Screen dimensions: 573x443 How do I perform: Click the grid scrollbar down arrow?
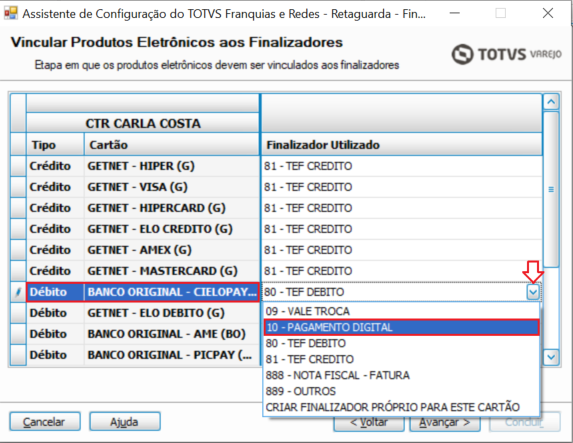[x=551, y=357]
